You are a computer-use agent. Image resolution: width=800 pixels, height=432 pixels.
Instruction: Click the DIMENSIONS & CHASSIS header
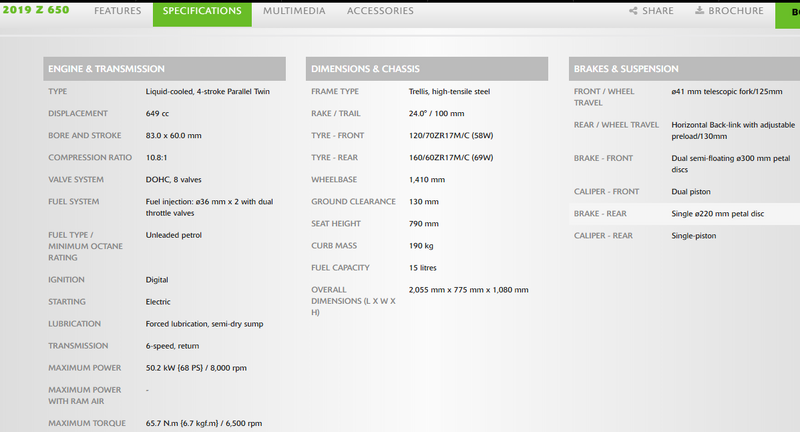click(x=427, y=69)
